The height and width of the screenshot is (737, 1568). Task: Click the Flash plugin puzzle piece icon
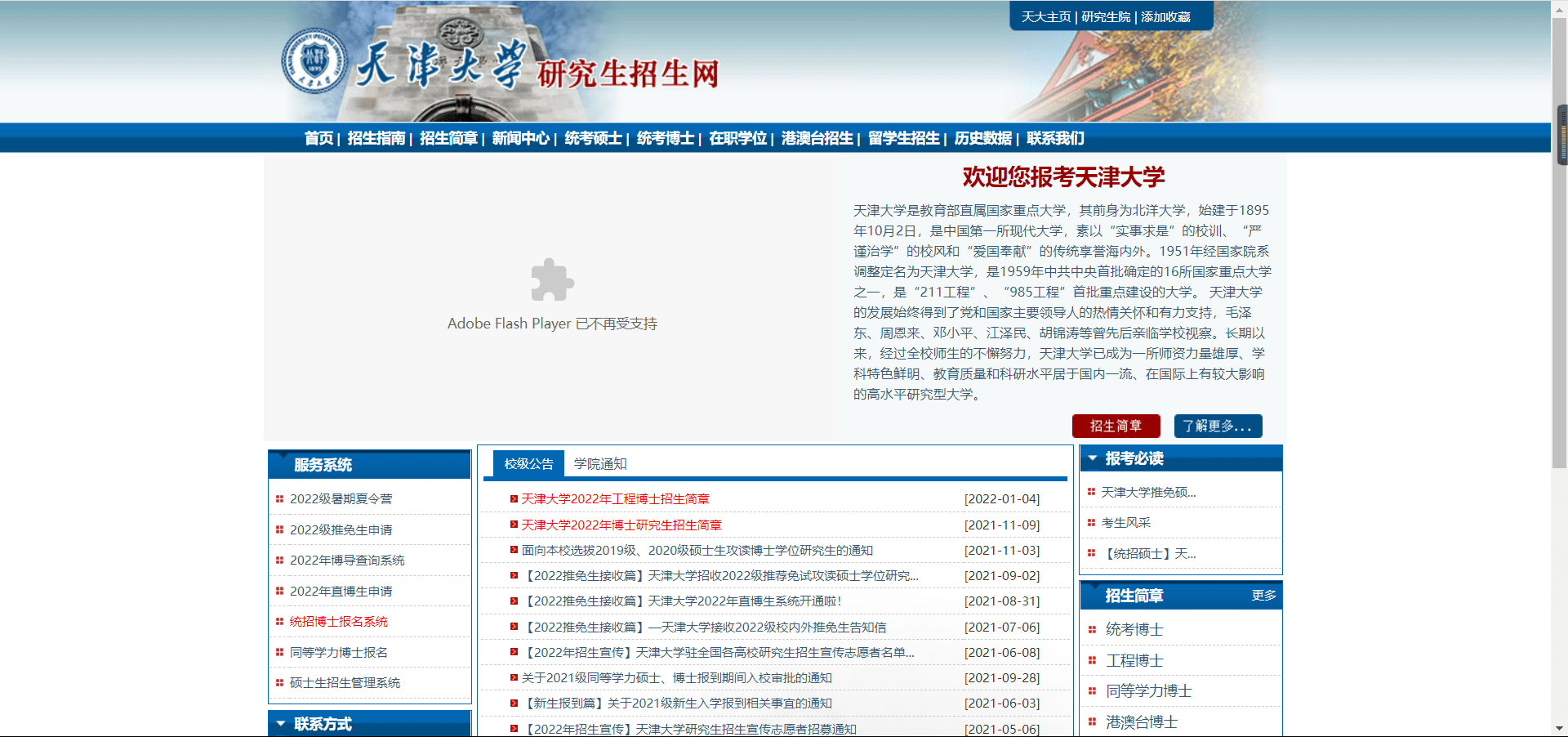tap(552, 279)
